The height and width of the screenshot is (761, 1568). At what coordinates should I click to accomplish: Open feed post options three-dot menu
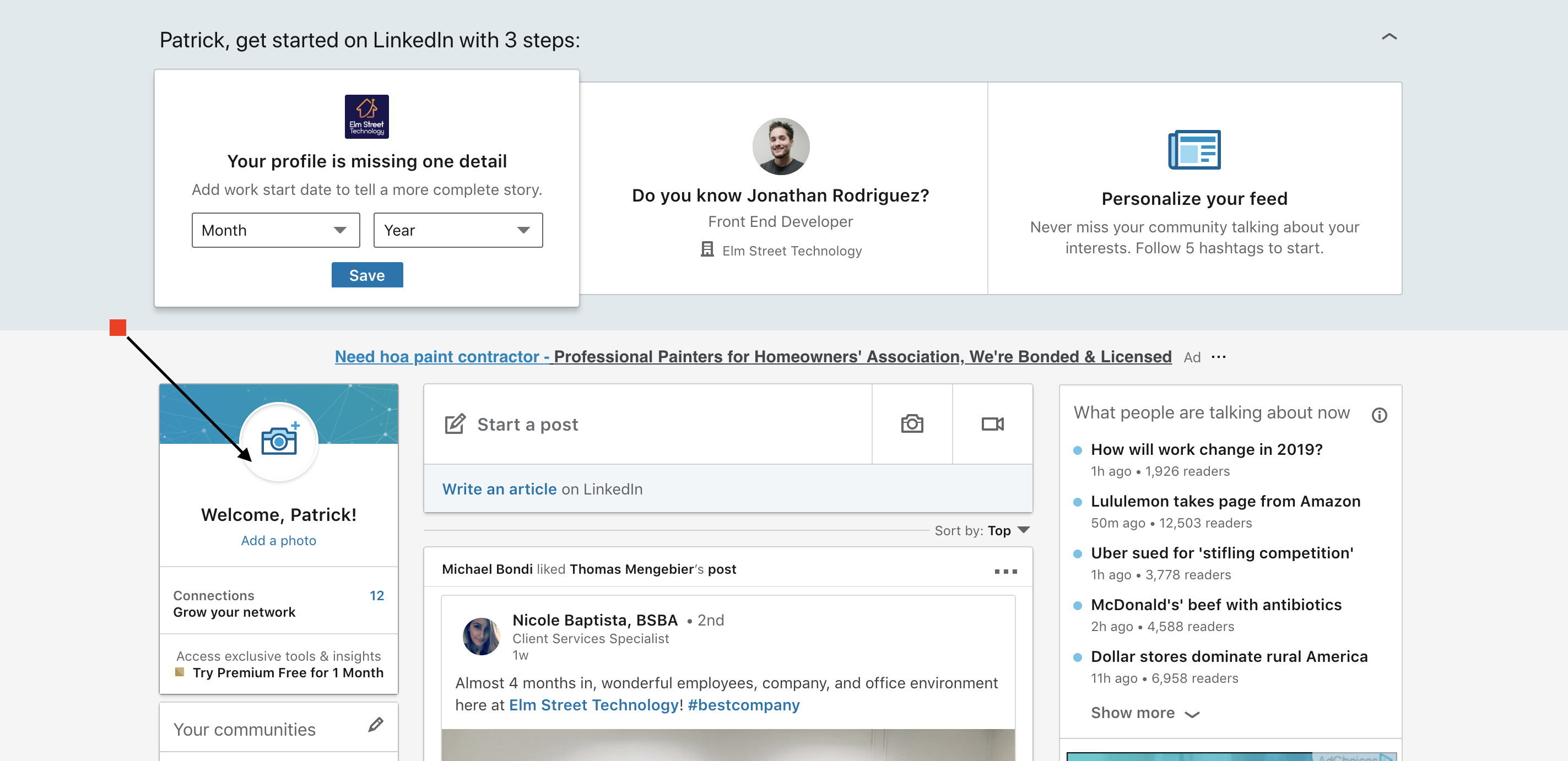pyautogui.click(x=1005, y=571)
